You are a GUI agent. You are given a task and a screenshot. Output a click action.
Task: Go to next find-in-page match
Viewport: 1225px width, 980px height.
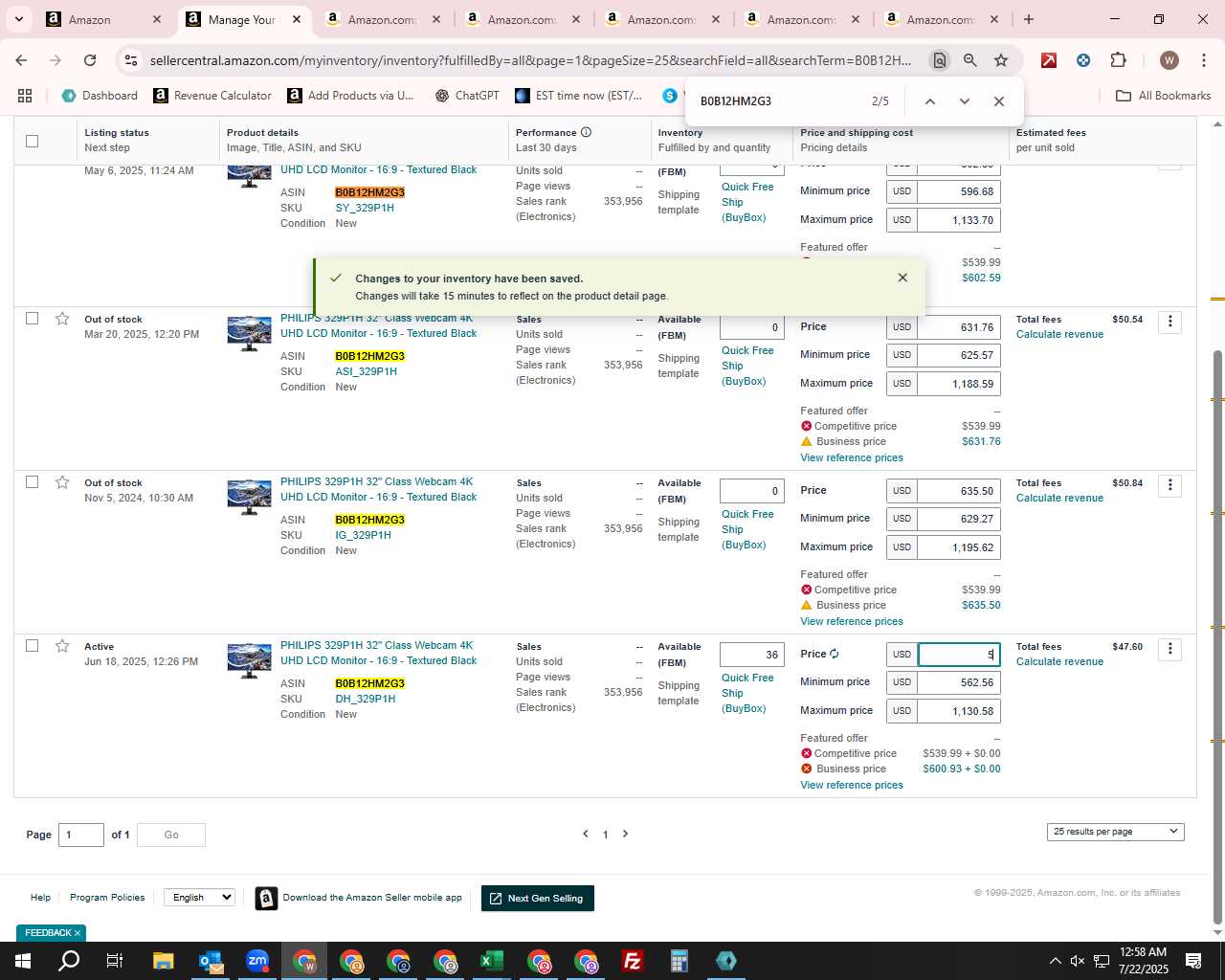click(x=964, y=101)
